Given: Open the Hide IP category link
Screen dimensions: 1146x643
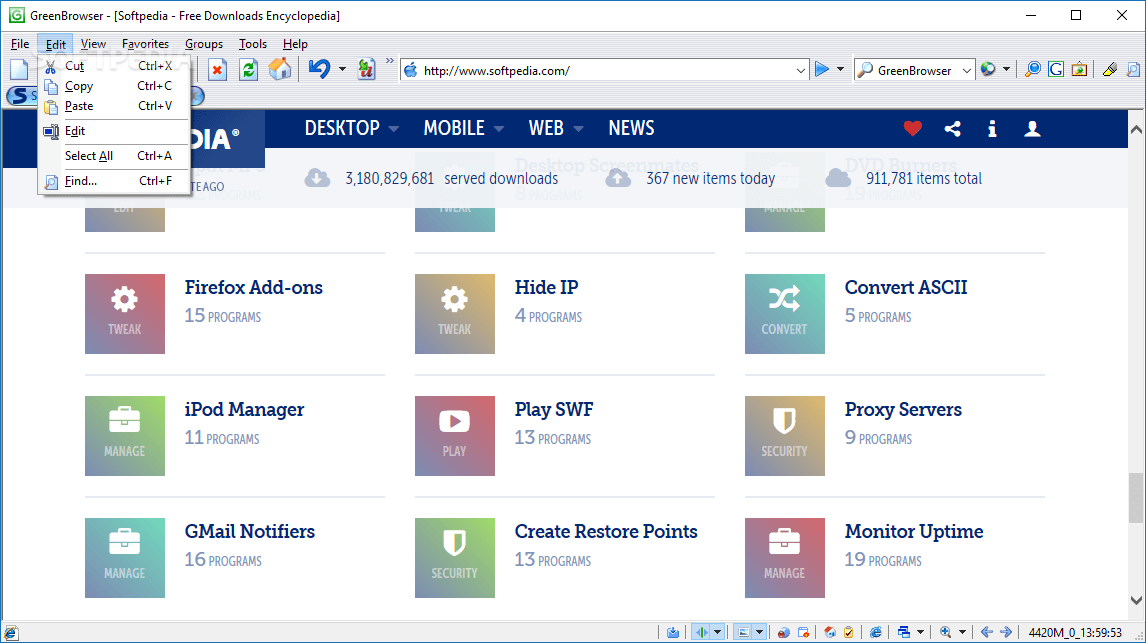Looking at the screenshot, I should tap(547, 287).
